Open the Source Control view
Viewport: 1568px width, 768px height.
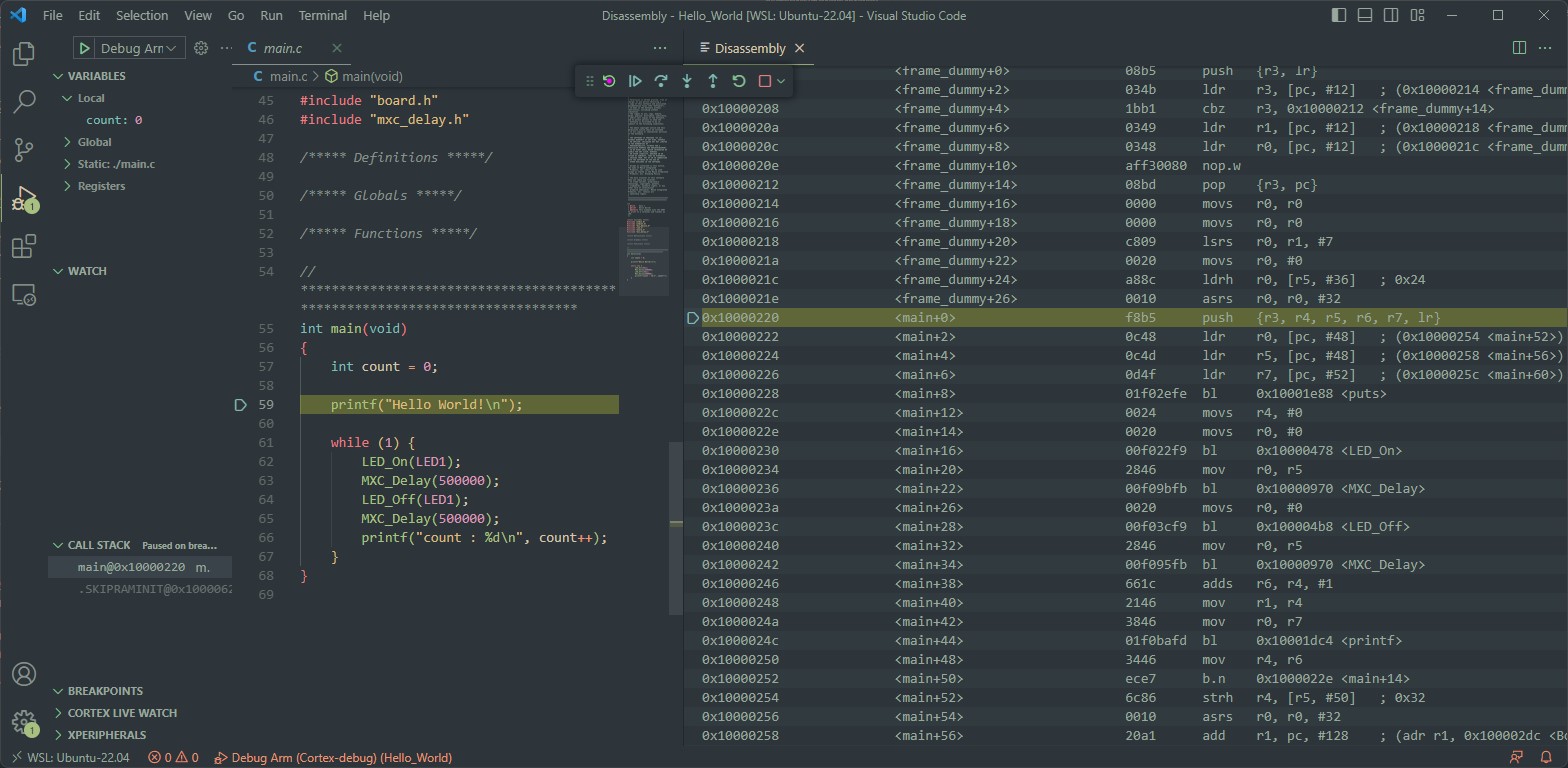point(24,149)
